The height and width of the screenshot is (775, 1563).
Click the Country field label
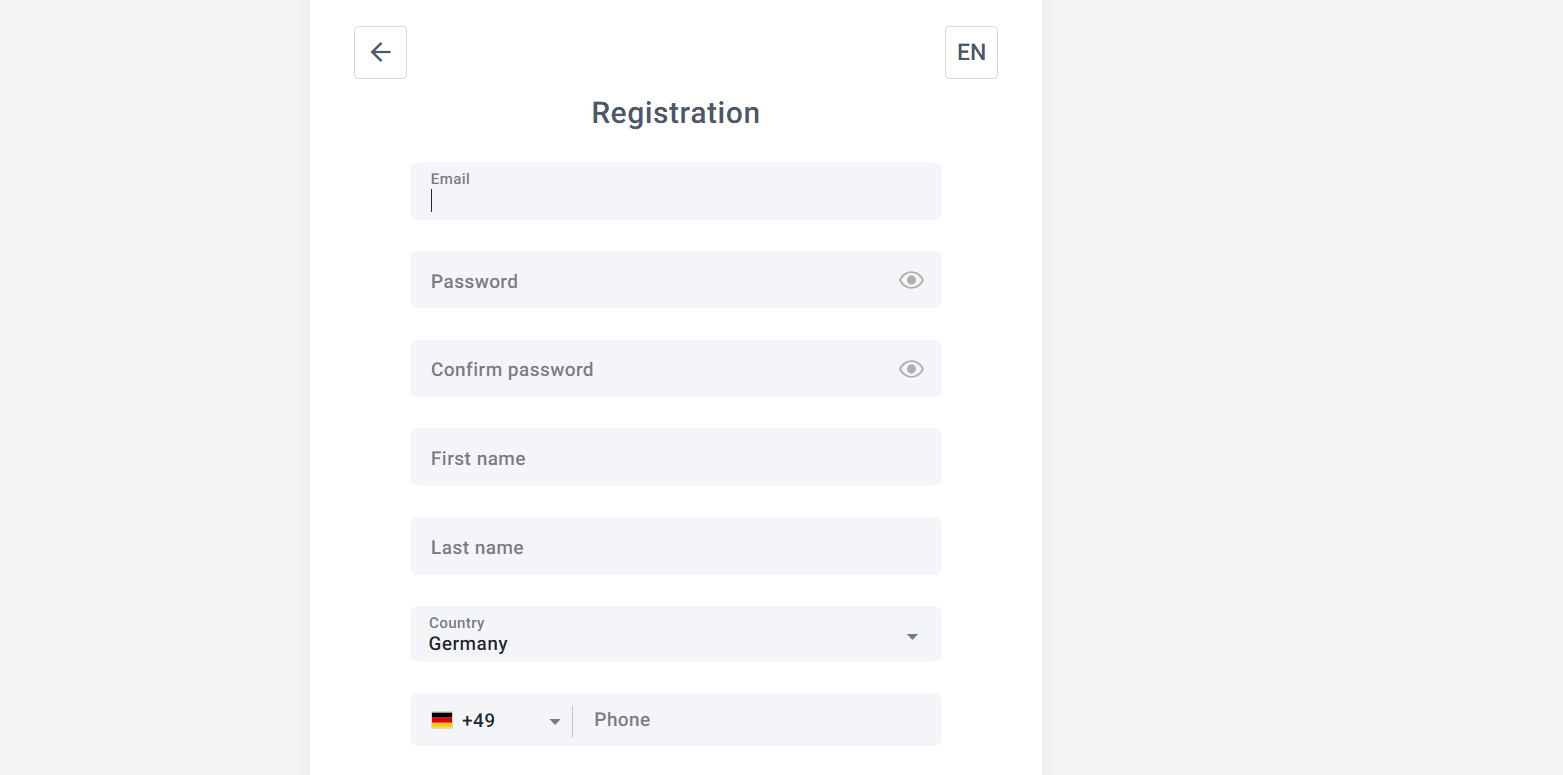coord(456,623)
